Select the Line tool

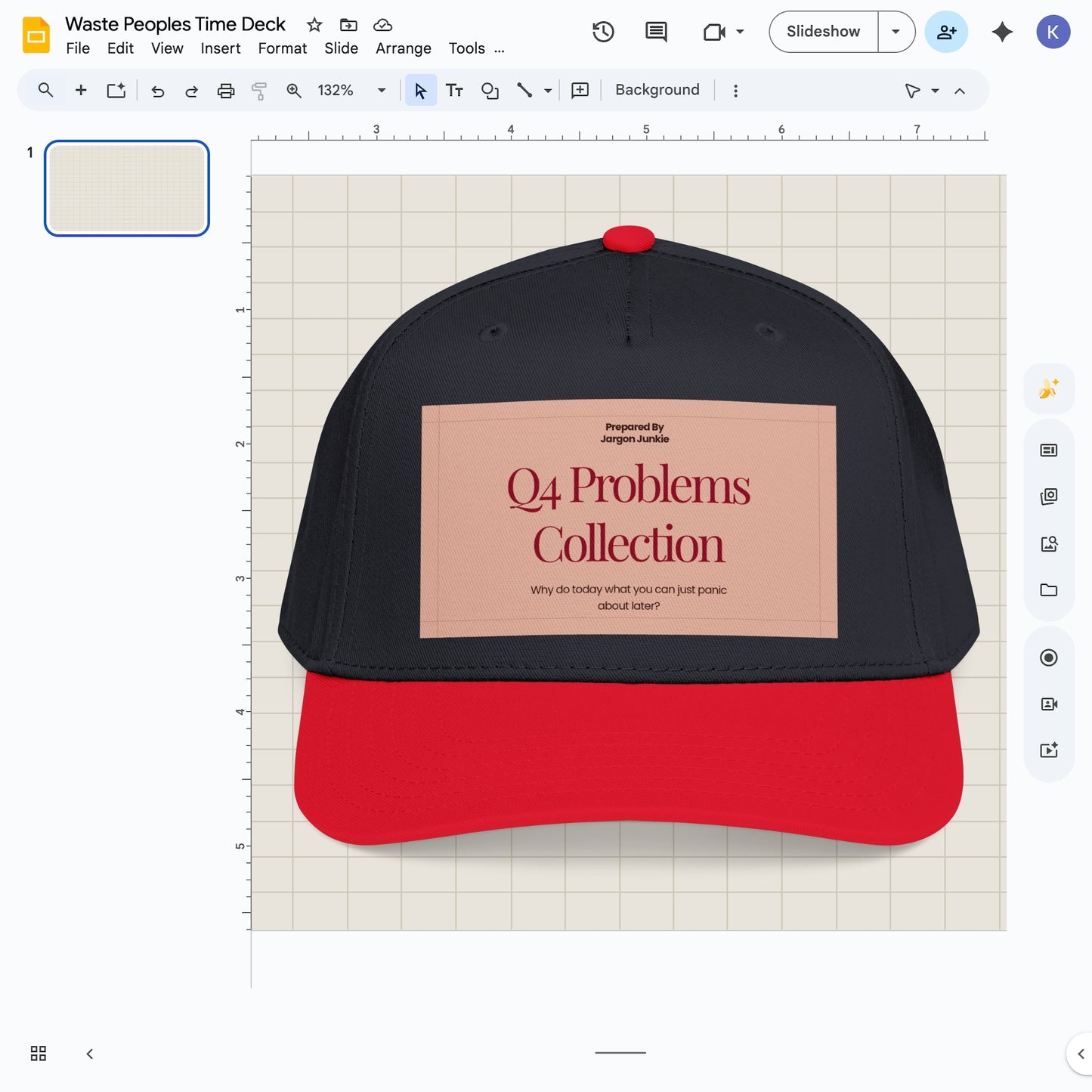(524, 91)
